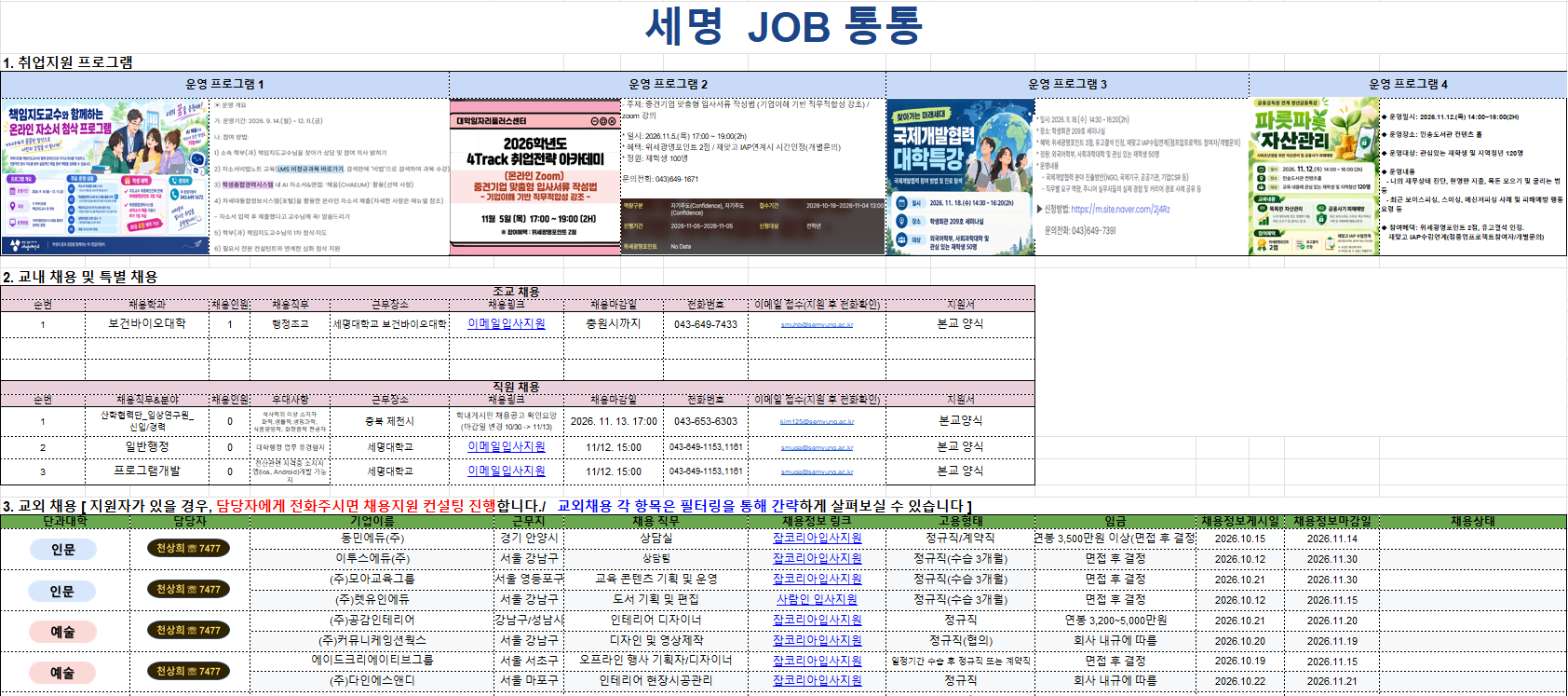Select phone number cell 043-649-7433

tap(706, 323)
